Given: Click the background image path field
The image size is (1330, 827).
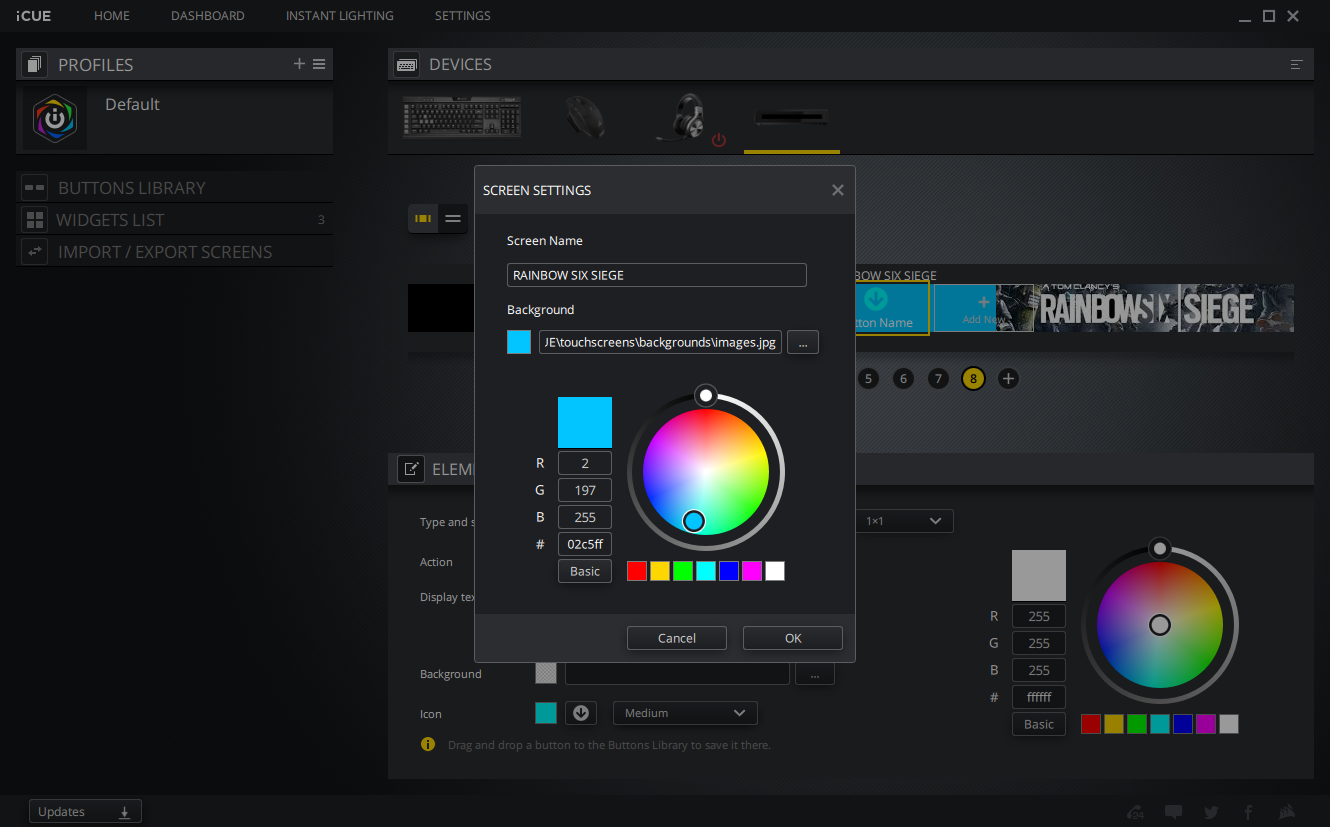Looking at the screenshot, I should point(661,342).
